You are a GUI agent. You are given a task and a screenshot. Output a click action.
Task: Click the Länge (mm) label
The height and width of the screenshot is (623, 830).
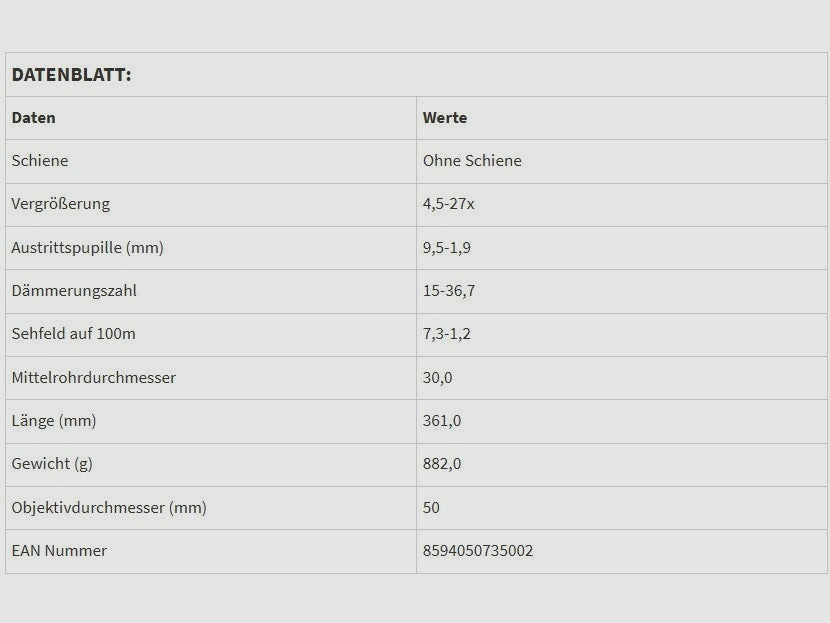pos(54,421)
